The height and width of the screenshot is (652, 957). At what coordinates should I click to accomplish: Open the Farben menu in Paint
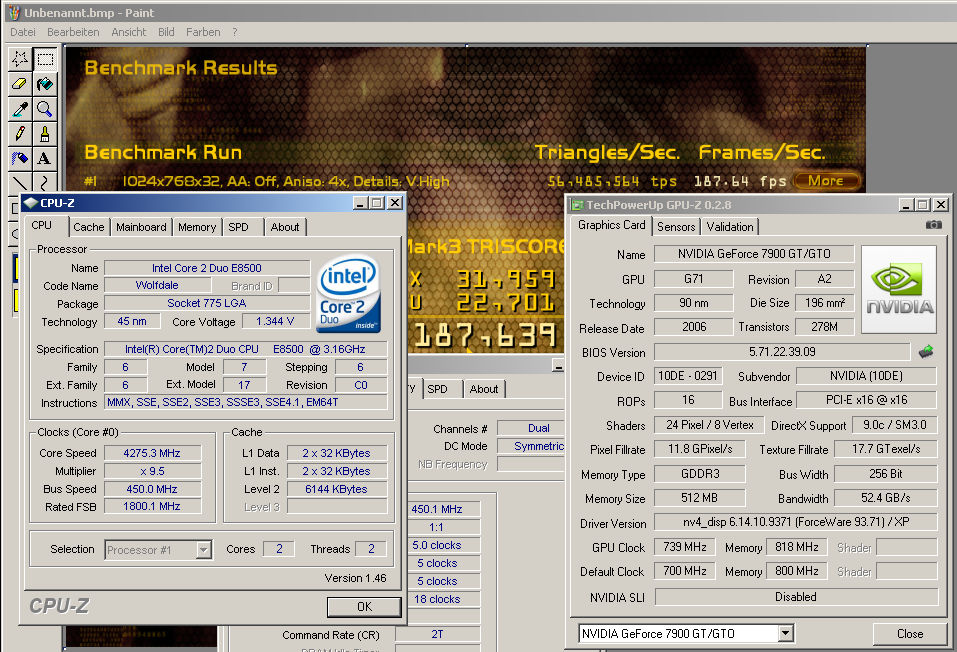(203, 32)
